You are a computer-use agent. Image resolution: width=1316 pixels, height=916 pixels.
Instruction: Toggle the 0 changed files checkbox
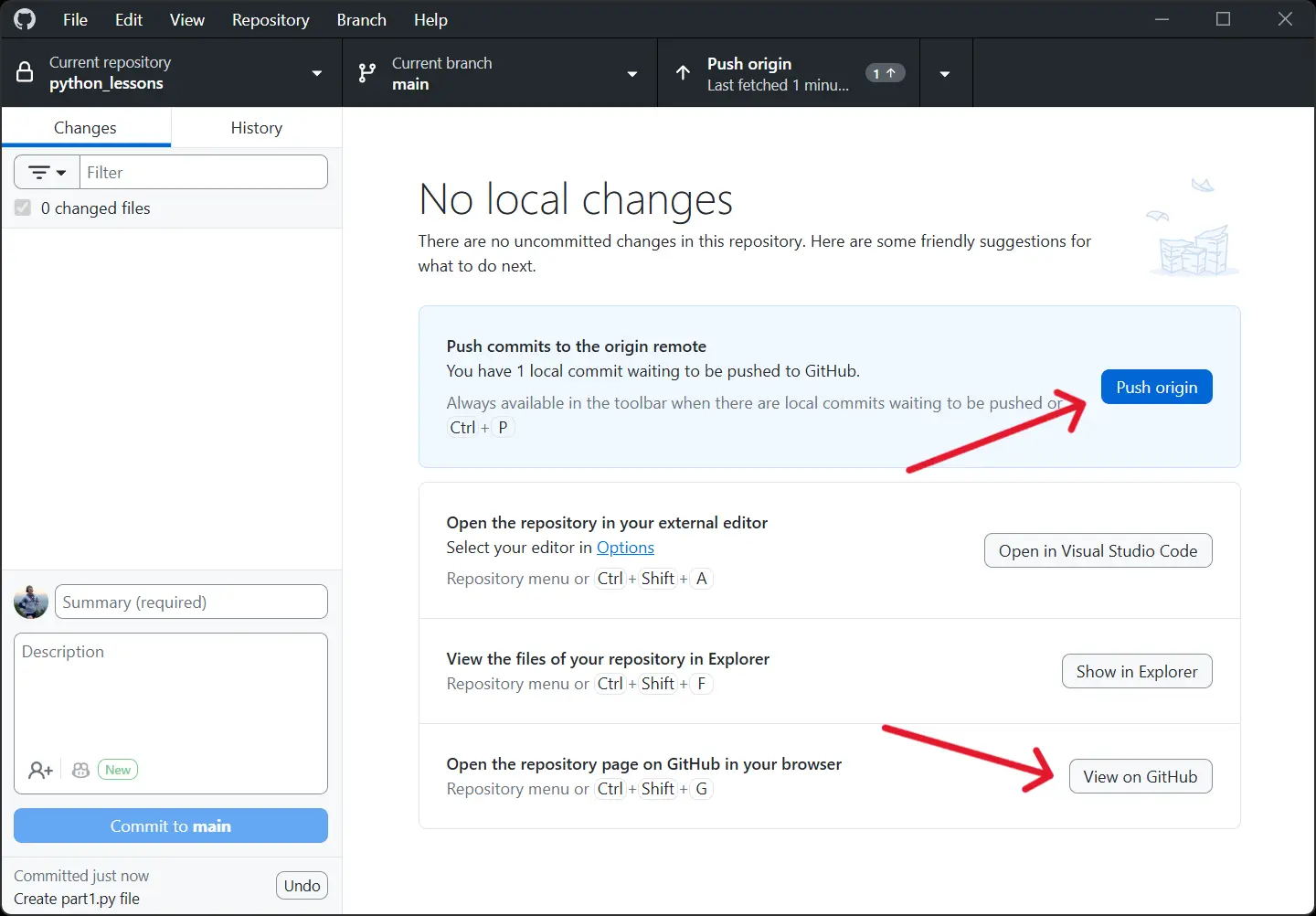23,208
